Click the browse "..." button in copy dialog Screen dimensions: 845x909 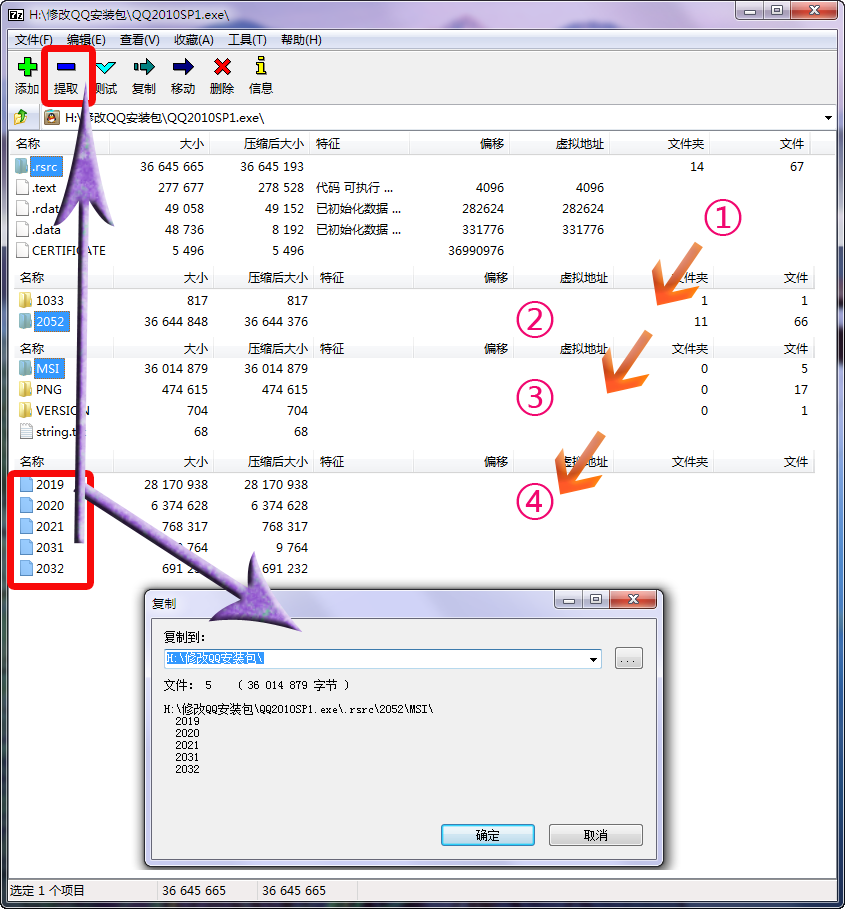coord(628,658)
